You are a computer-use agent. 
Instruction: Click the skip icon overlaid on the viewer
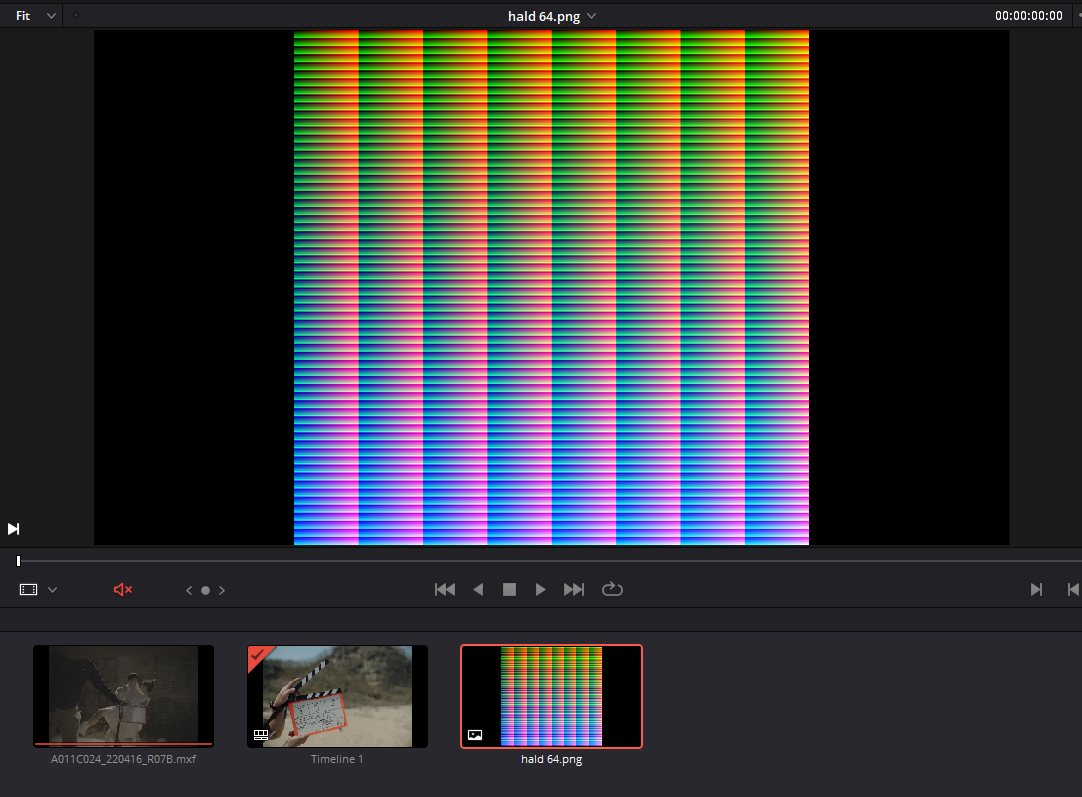(13, 529)
